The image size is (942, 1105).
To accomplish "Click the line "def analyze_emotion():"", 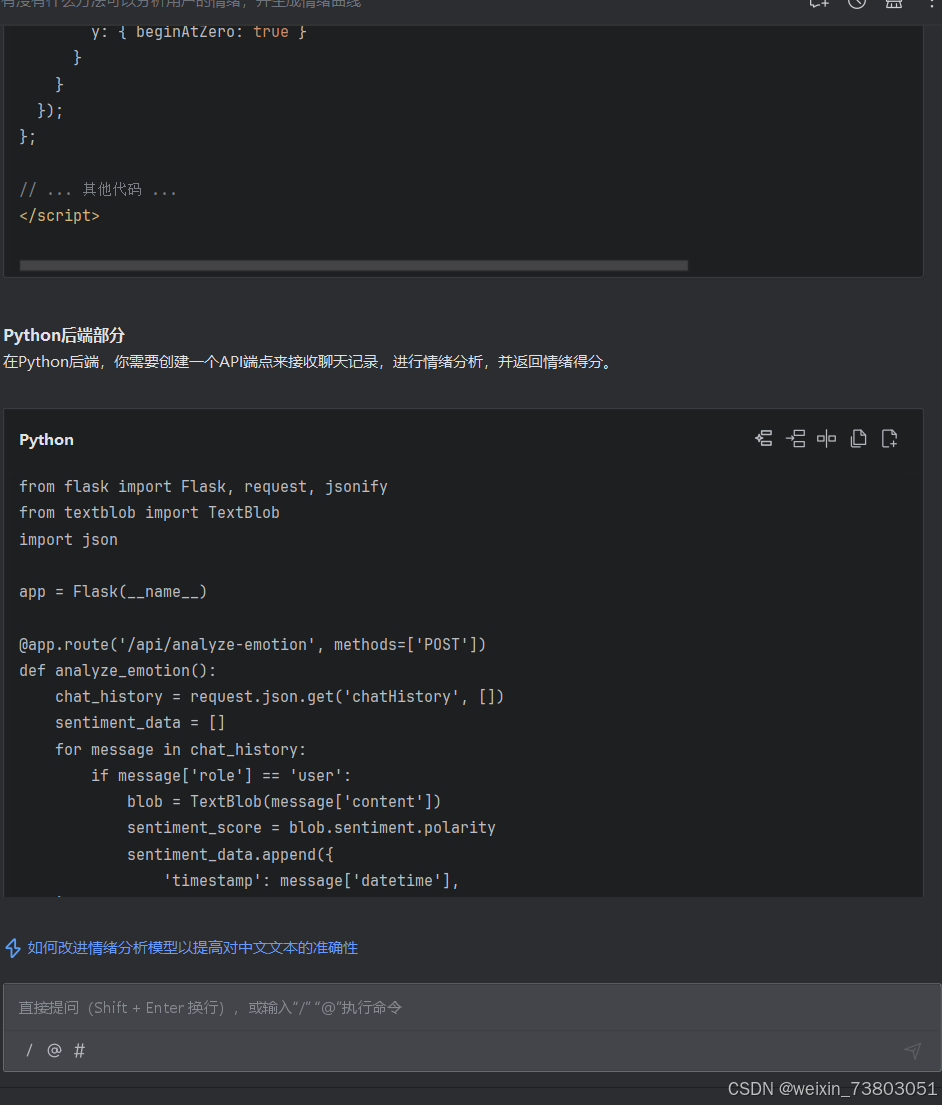I will (118, 671).
